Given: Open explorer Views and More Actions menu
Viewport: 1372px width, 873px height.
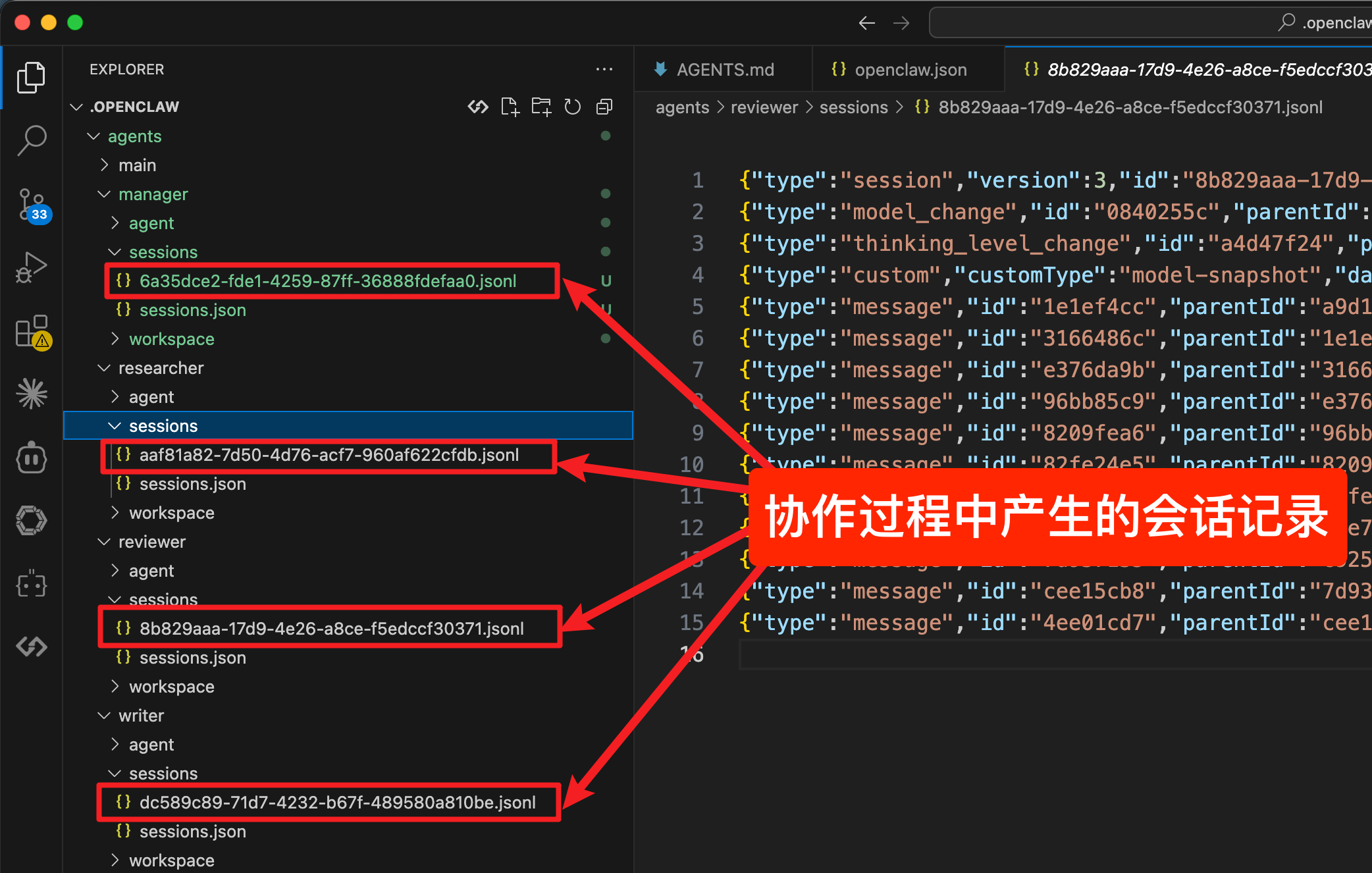Looking at the screenshot, I should pyautogui.click(x=604, y=69).
